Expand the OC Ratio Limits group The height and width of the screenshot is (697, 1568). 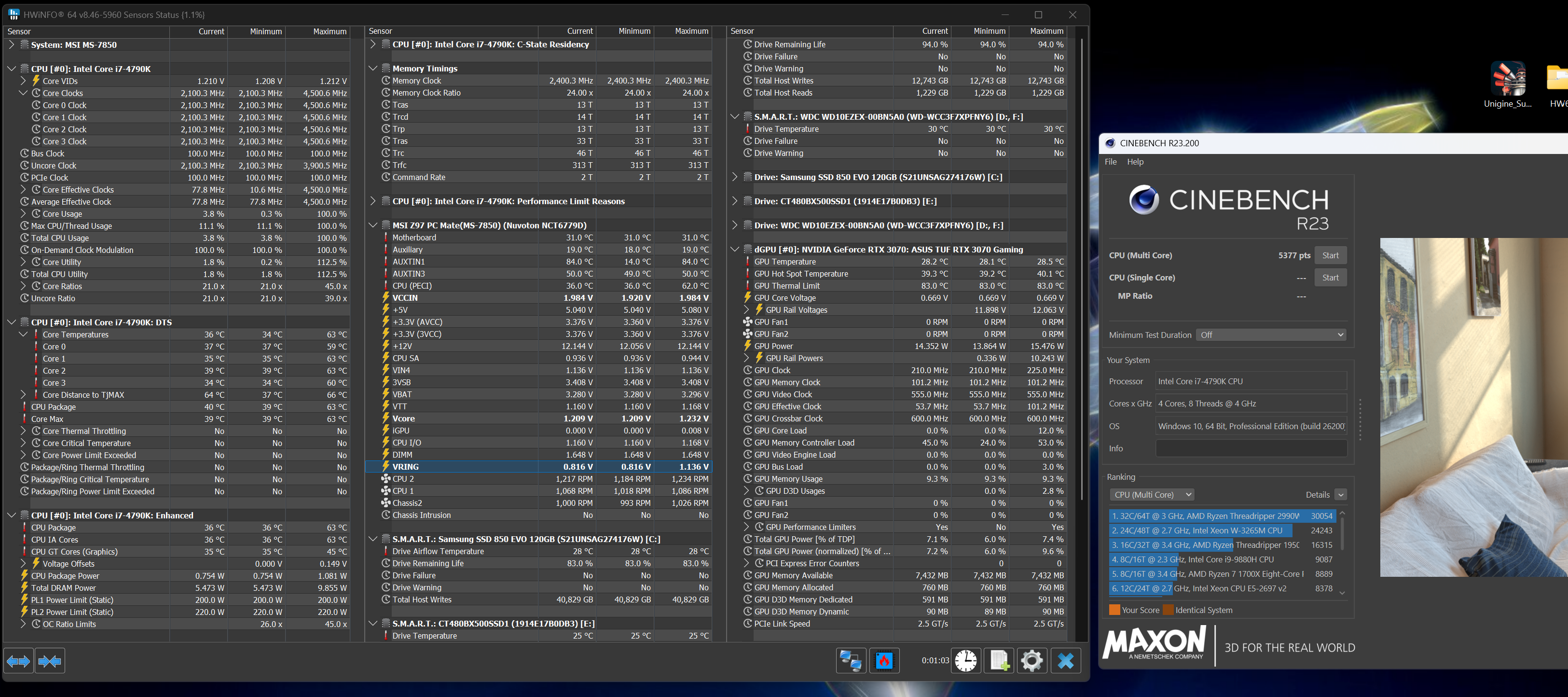pyautogui.click(x=23, y=624)
